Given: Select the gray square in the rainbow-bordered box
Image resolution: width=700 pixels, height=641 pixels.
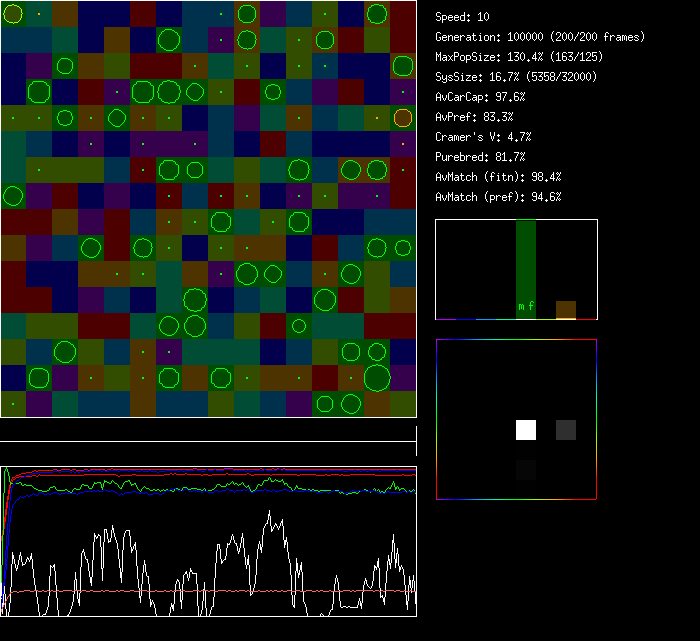Looking at the screenshot, I should point(566,430).
